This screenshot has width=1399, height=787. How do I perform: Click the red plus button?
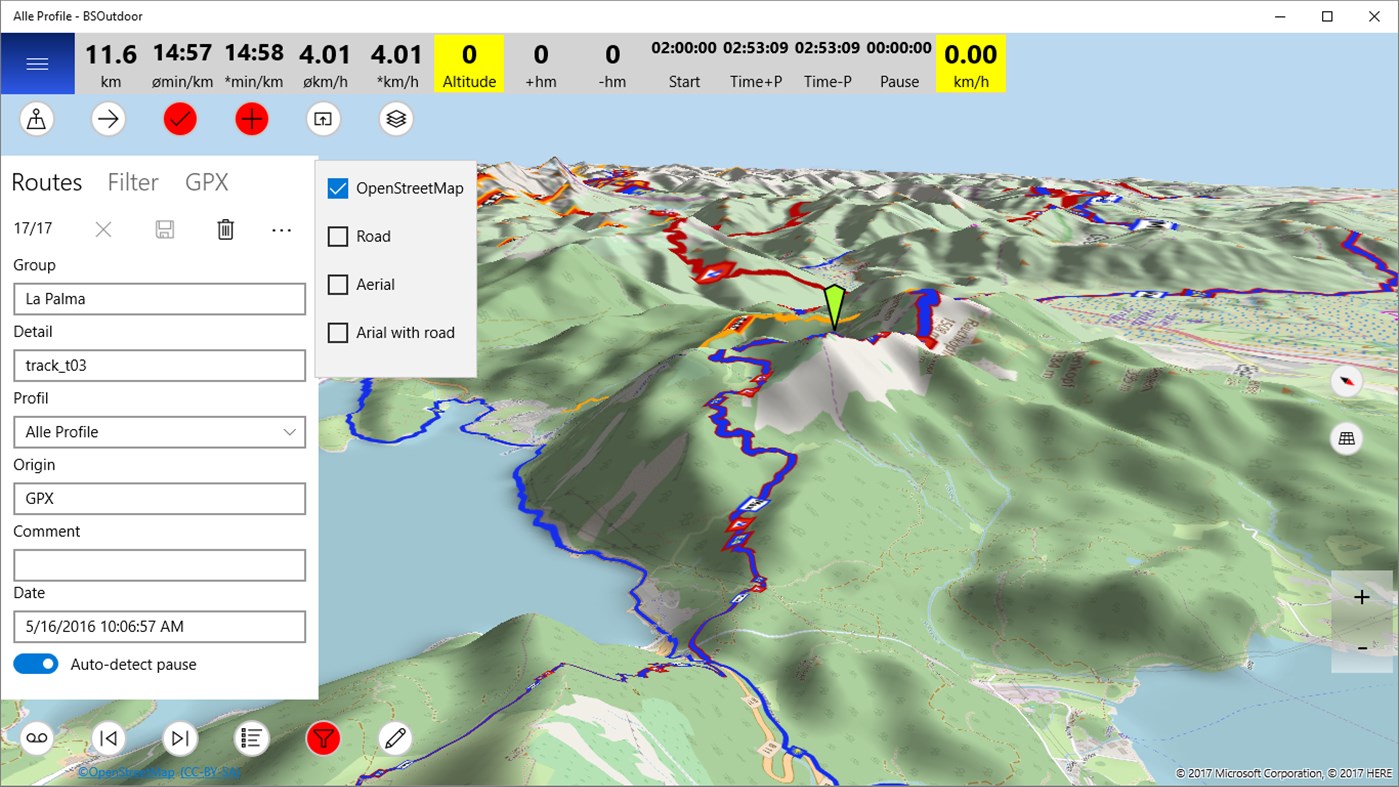pos(252,119)
